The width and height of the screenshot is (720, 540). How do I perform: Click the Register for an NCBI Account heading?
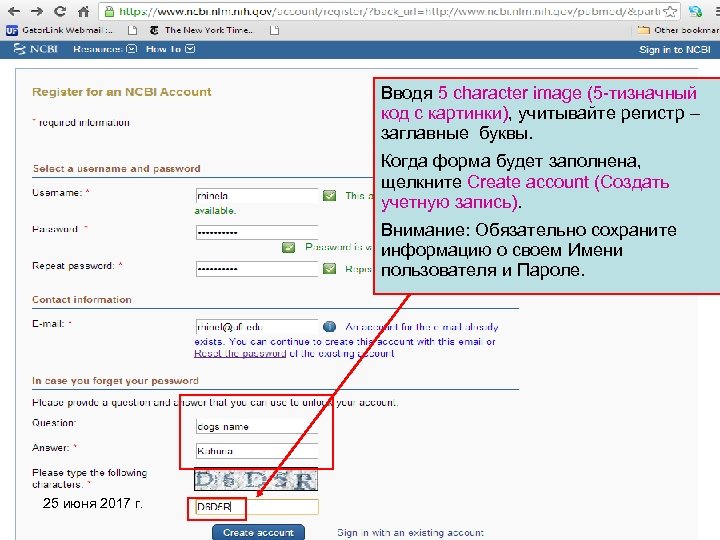(x=122, y=92)
